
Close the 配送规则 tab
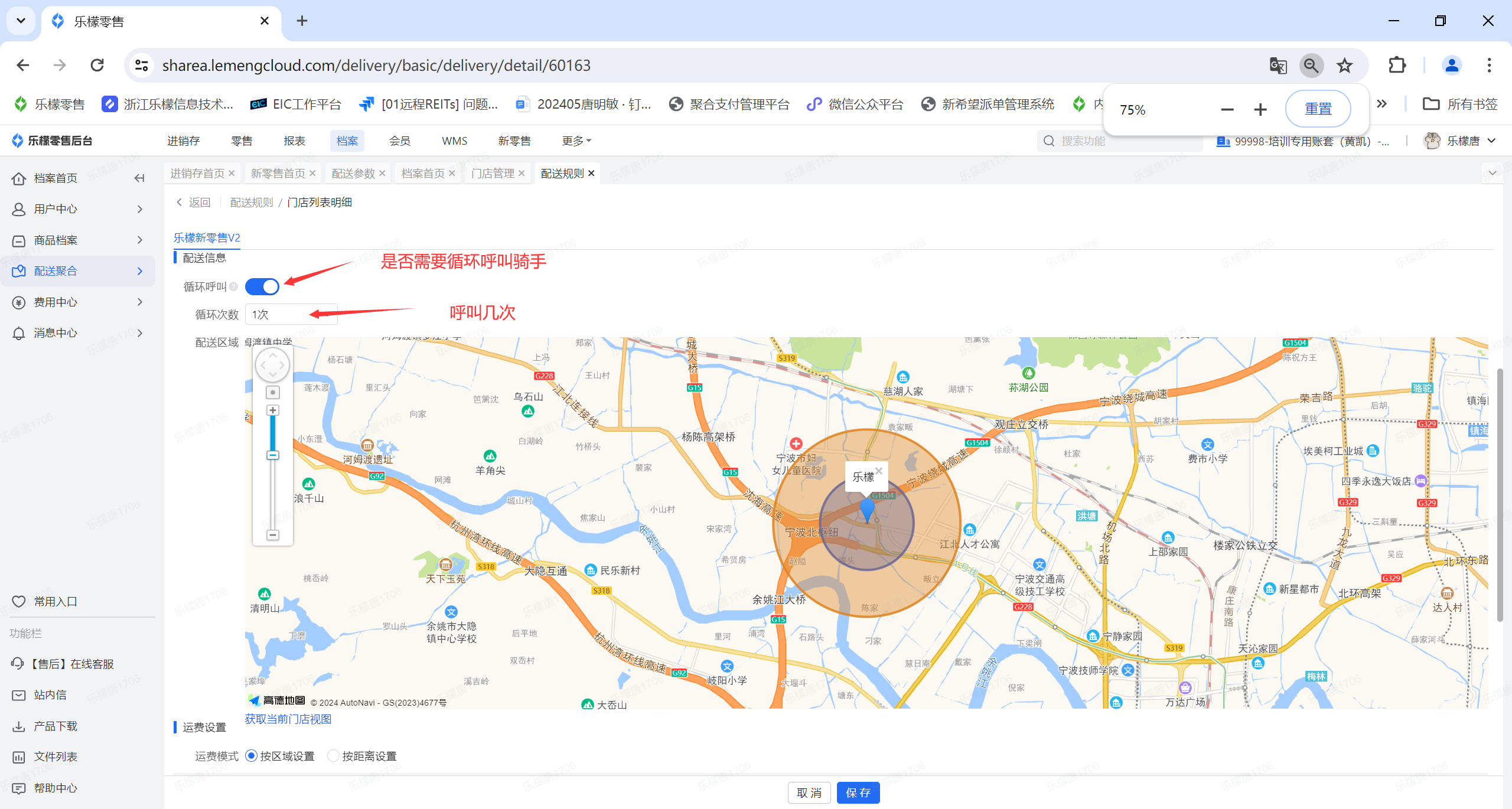(x=591, y=173)
